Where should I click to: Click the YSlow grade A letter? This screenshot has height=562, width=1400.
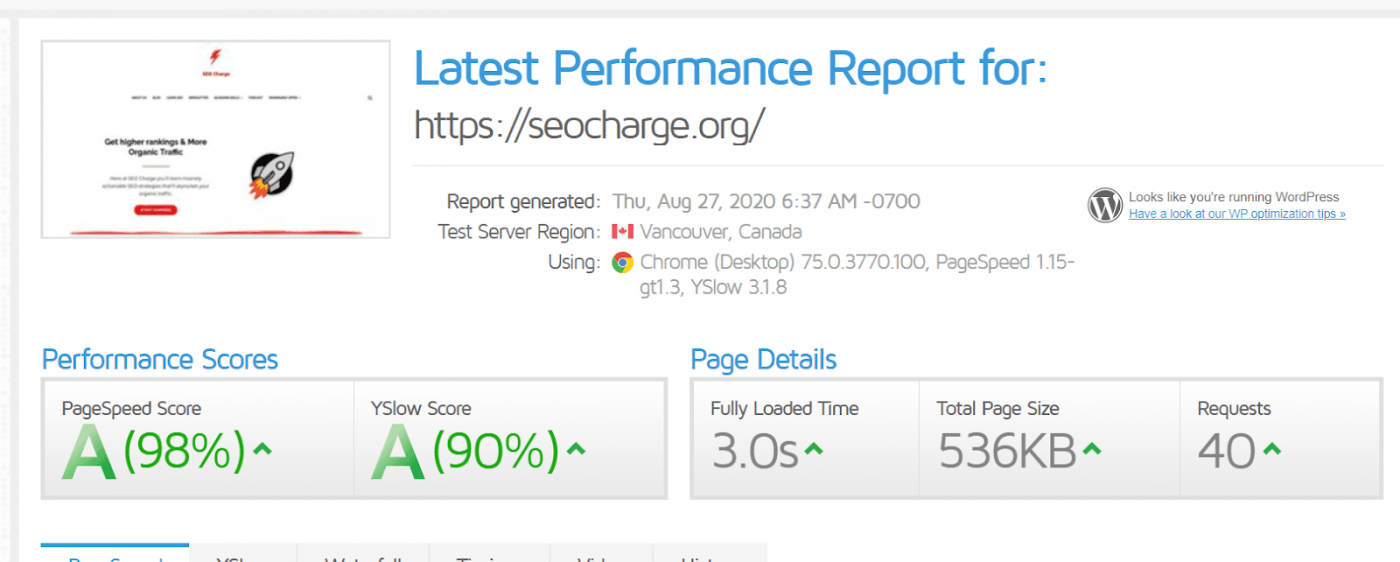click(398, 452)
